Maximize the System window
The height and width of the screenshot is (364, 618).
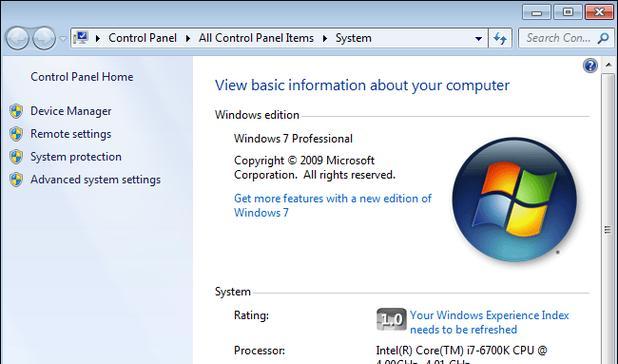(x=568, y=12)
